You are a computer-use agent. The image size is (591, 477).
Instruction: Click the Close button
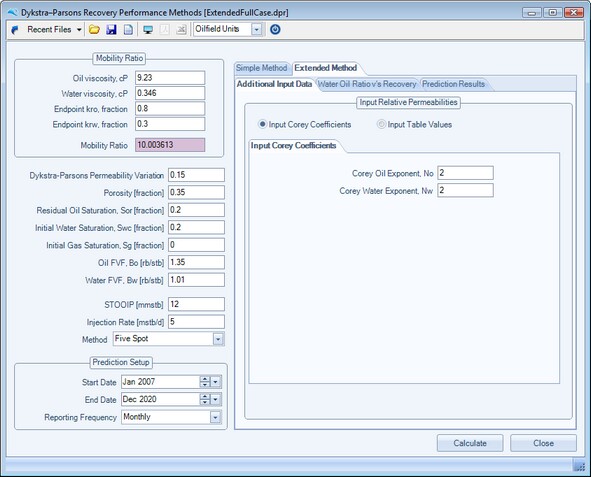tap(544, 443)
